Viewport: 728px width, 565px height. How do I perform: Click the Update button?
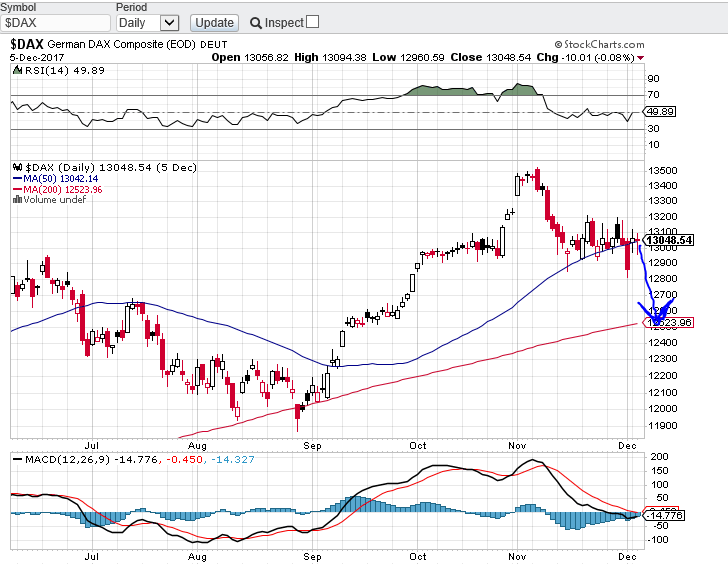pos(214,23)
